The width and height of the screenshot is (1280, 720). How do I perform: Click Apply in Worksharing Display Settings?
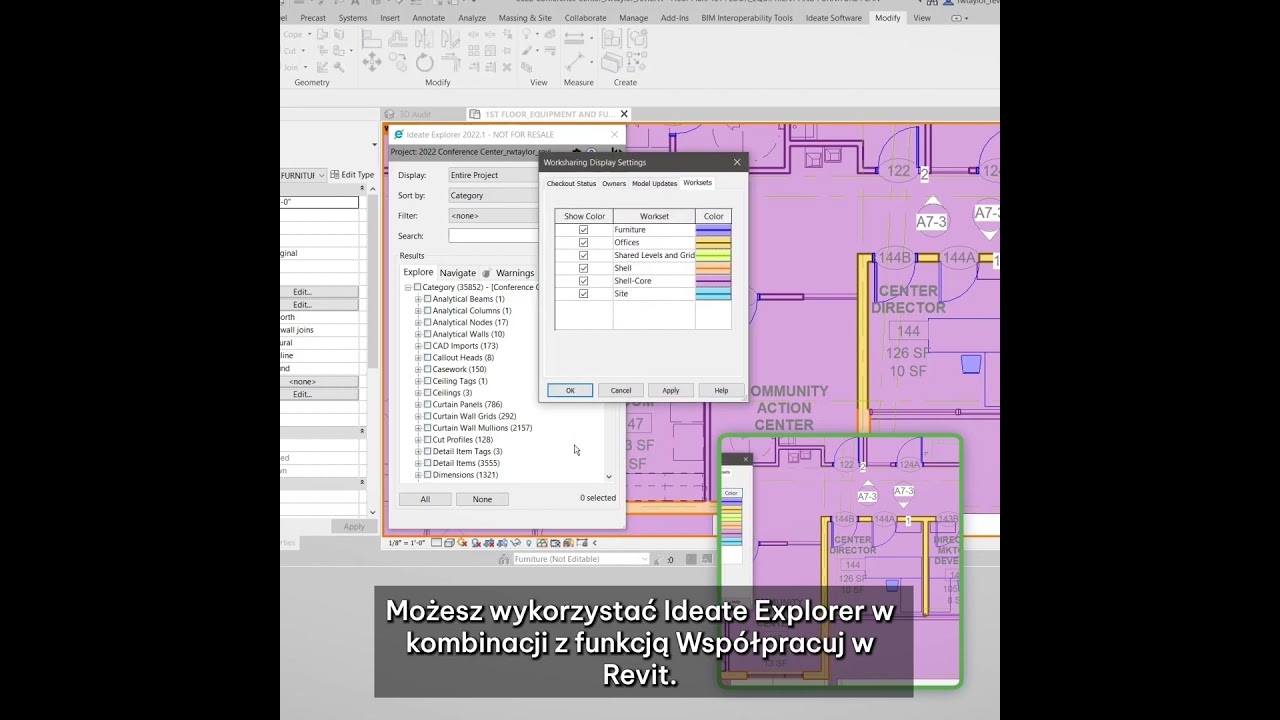click(x=671, y=390)
